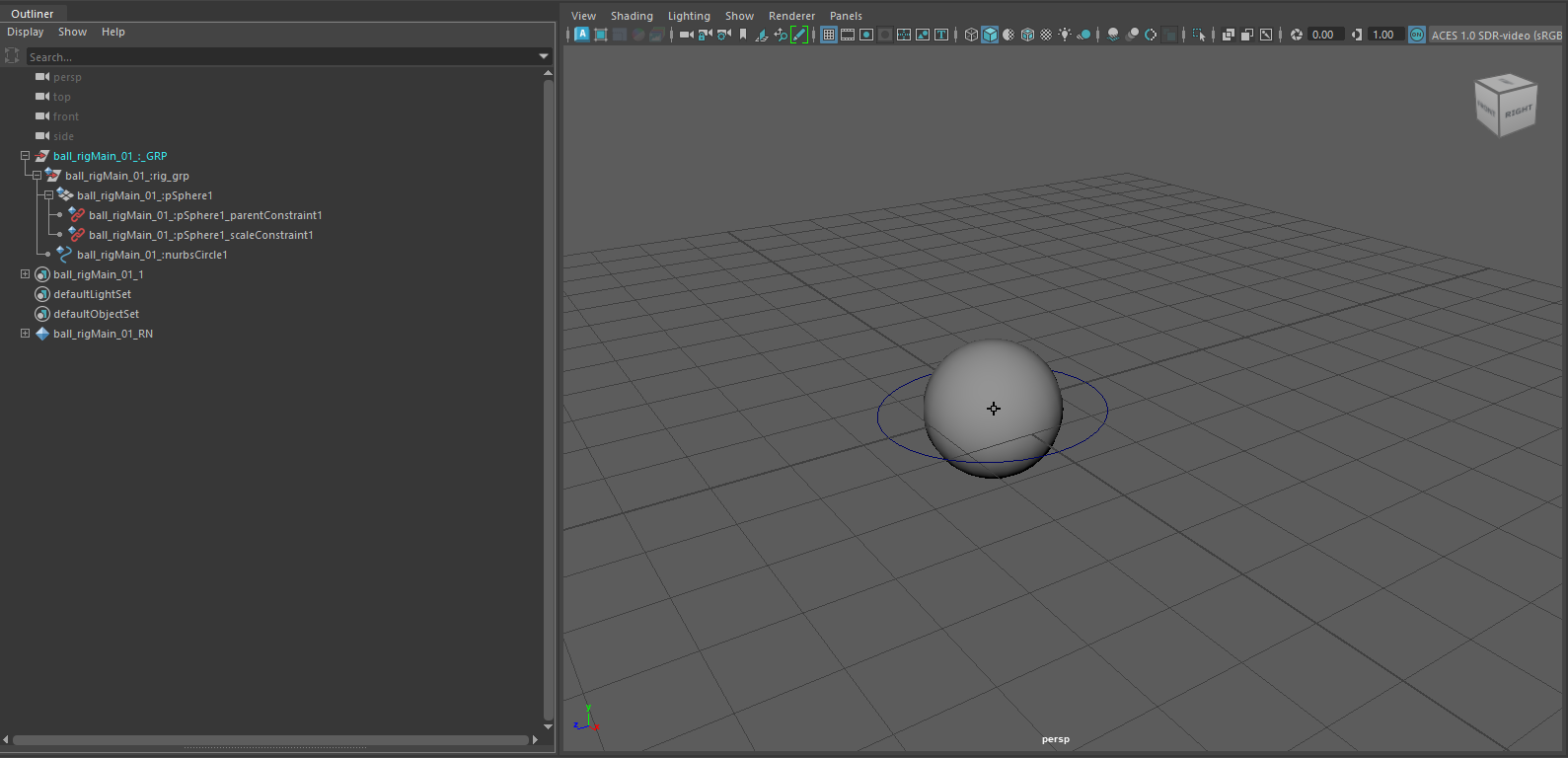Click the Outliner panel title tab

pyautogui.click(x=33, y=14)
